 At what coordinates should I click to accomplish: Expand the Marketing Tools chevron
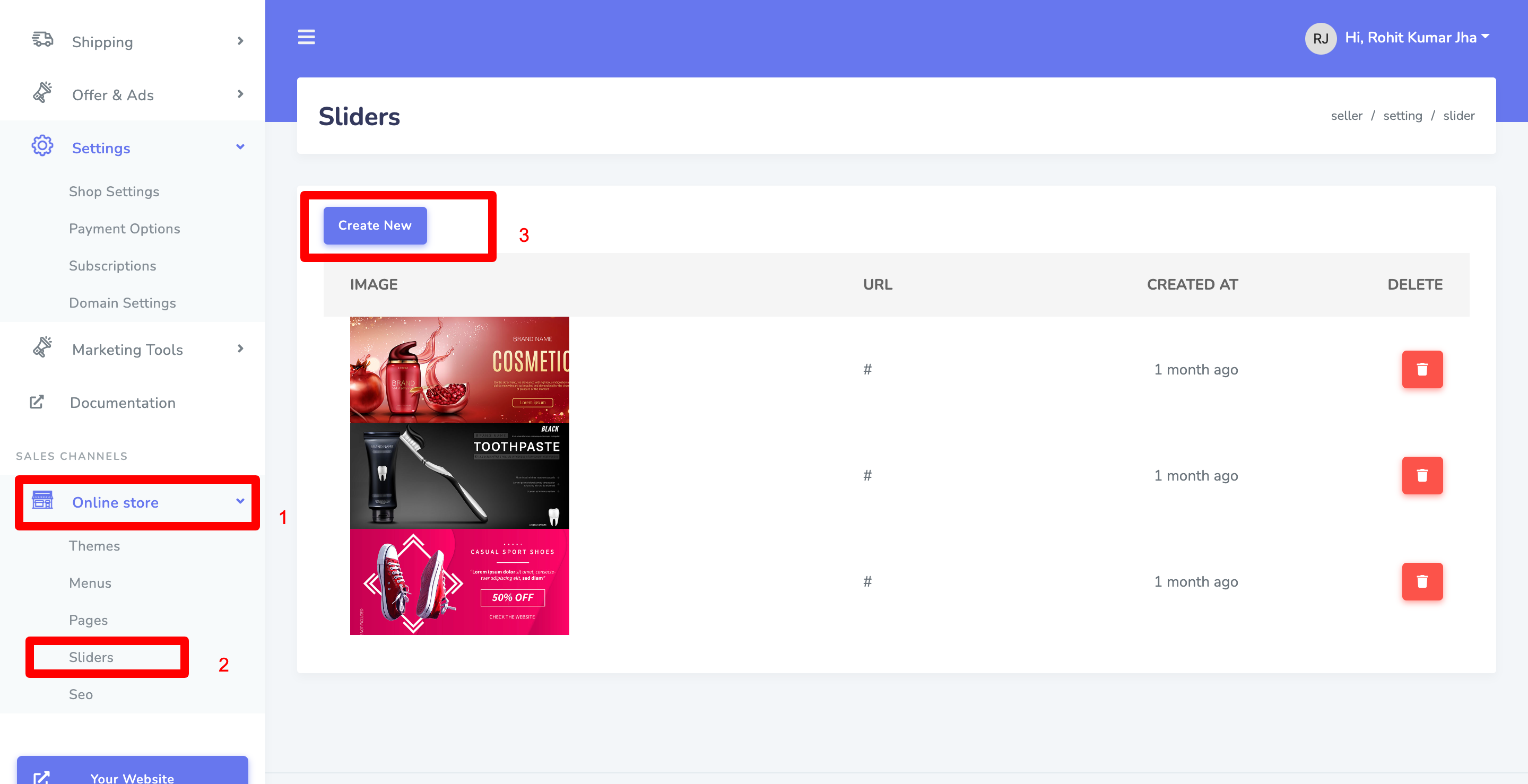[240, 349]
